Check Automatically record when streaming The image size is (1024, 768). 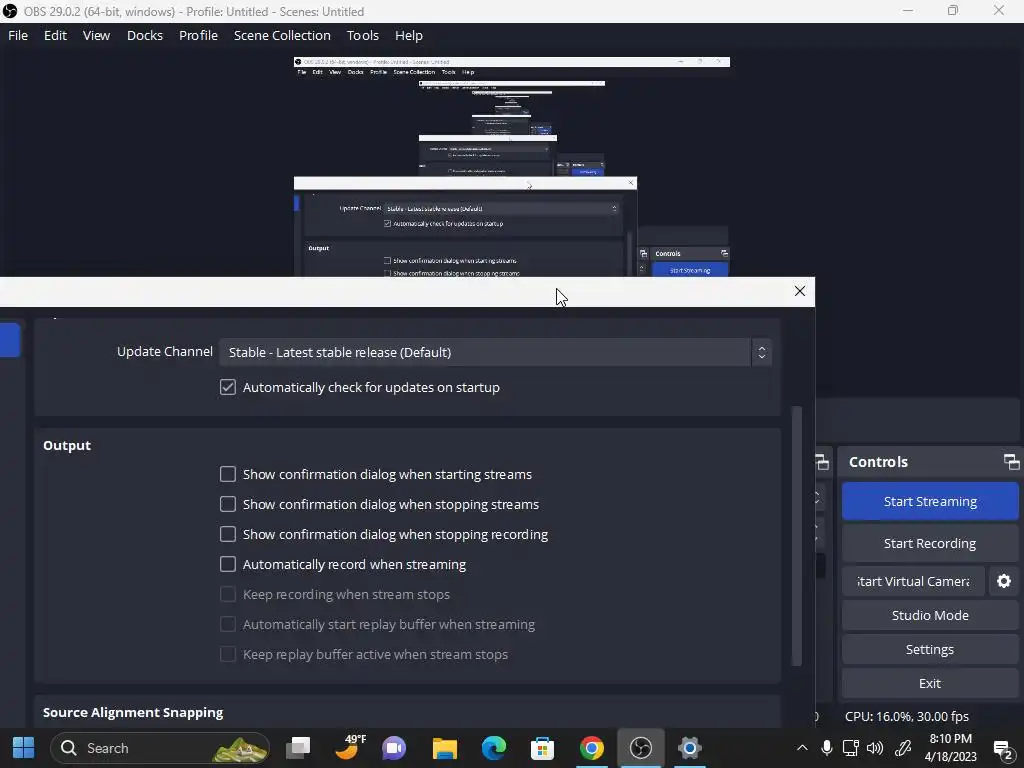[x=227, y=564]
